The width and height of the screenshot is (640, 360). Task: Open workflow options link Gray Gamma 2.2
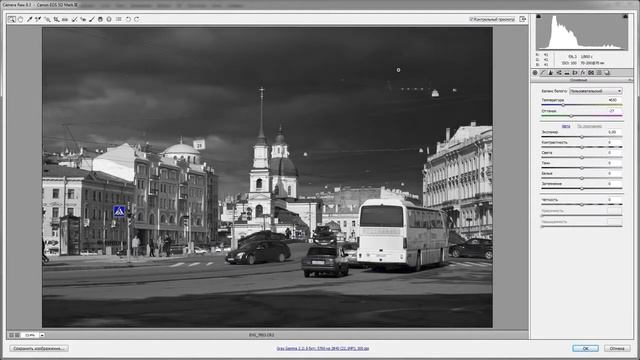coord(322,349)
